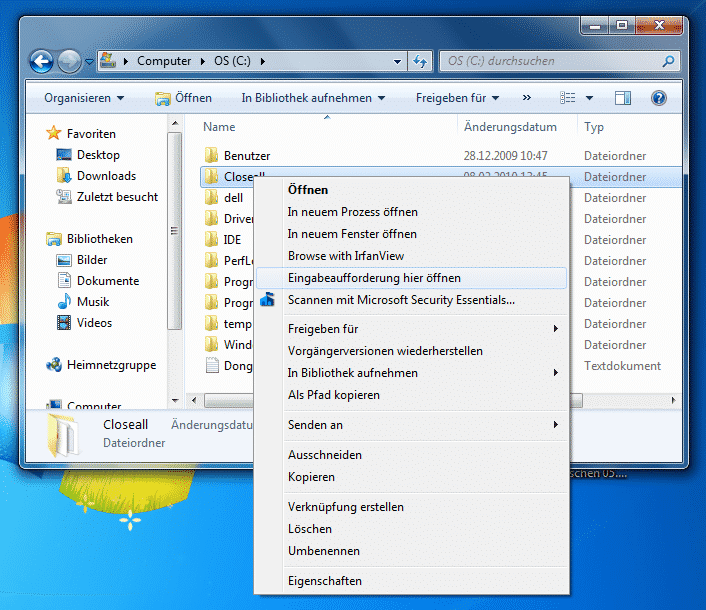Click the computer icon in the address bar

point(108,60)
